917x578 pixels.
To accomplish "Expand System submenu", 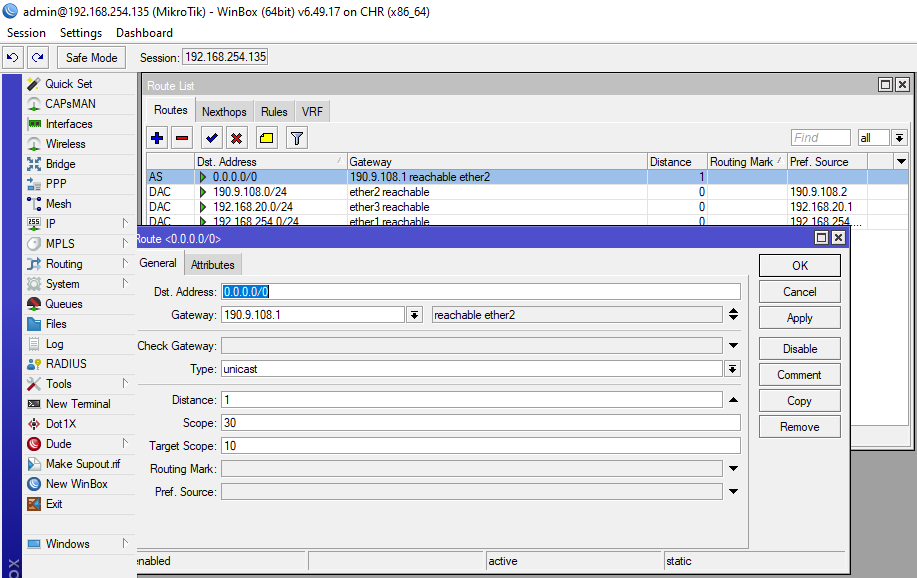I will [125, 284].
